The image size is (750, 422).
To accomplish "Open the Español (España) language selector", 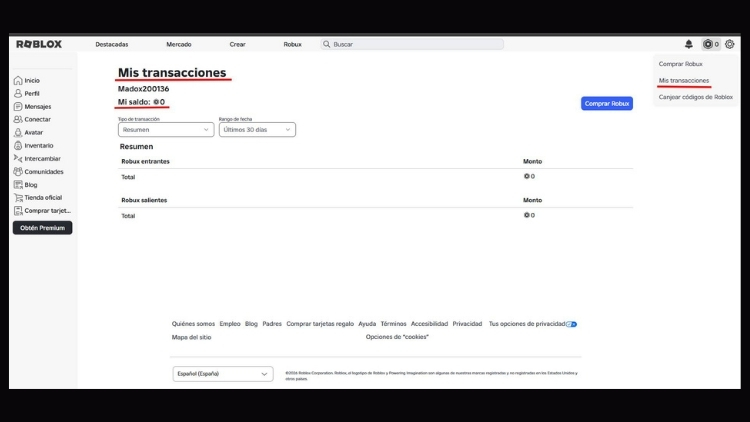I will 223,374.
